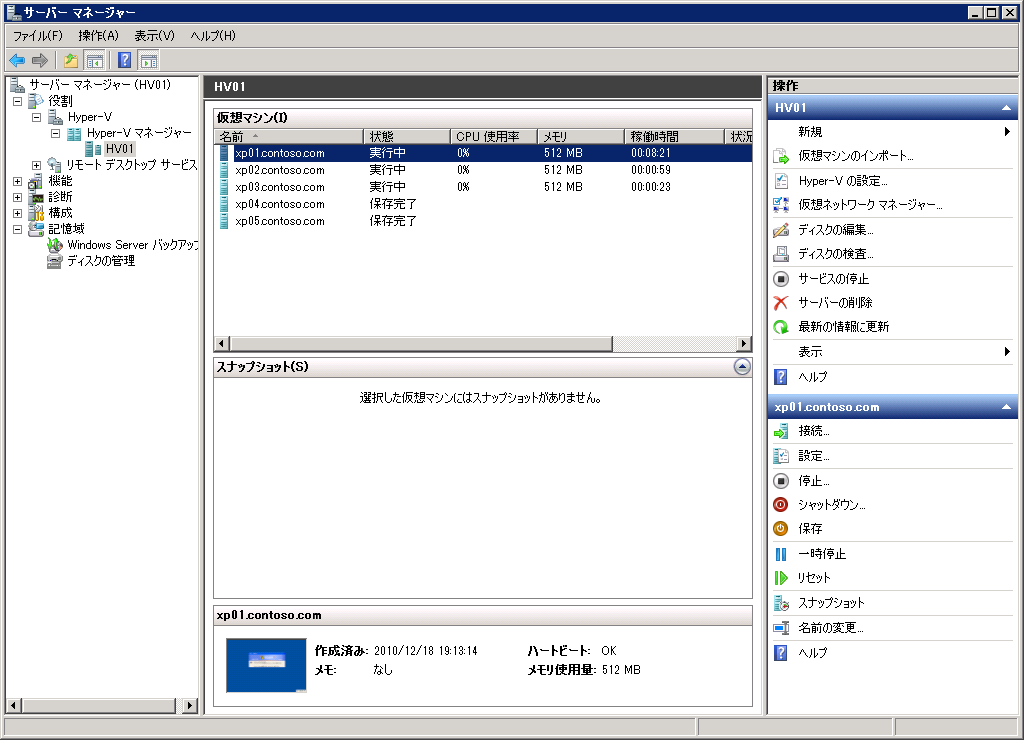
Task: Click the Back arrow toolbar icon
Action: (x=17, y=61)
